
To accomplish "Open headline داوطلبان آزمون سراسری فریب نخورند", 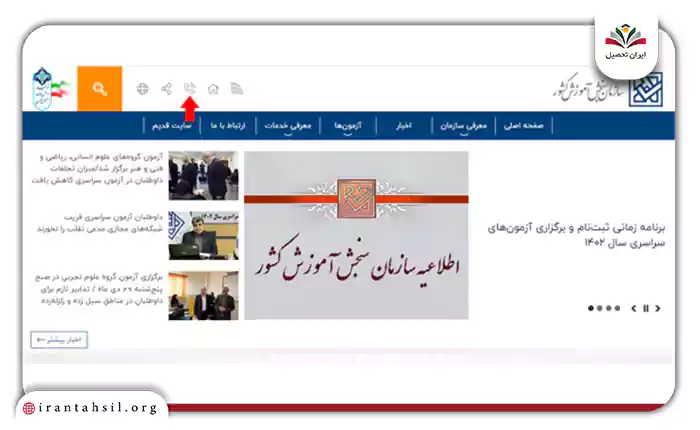I will [100, 223].
